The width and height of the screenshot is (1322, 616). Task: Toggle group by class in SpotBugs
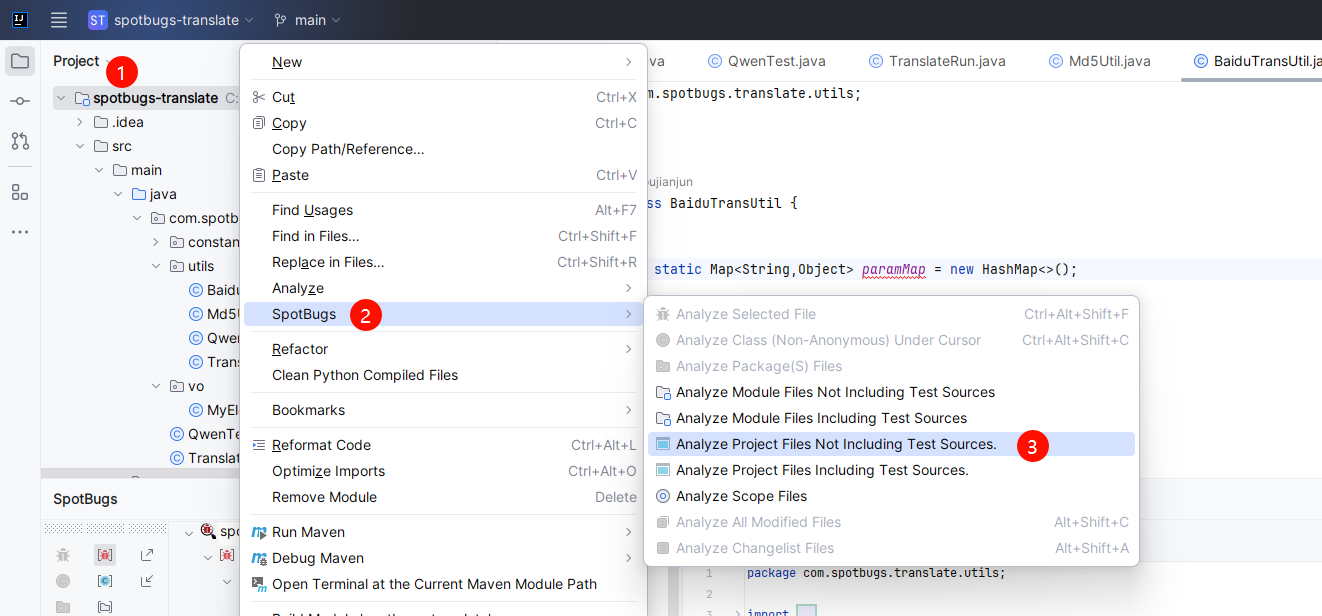point(105,581)
